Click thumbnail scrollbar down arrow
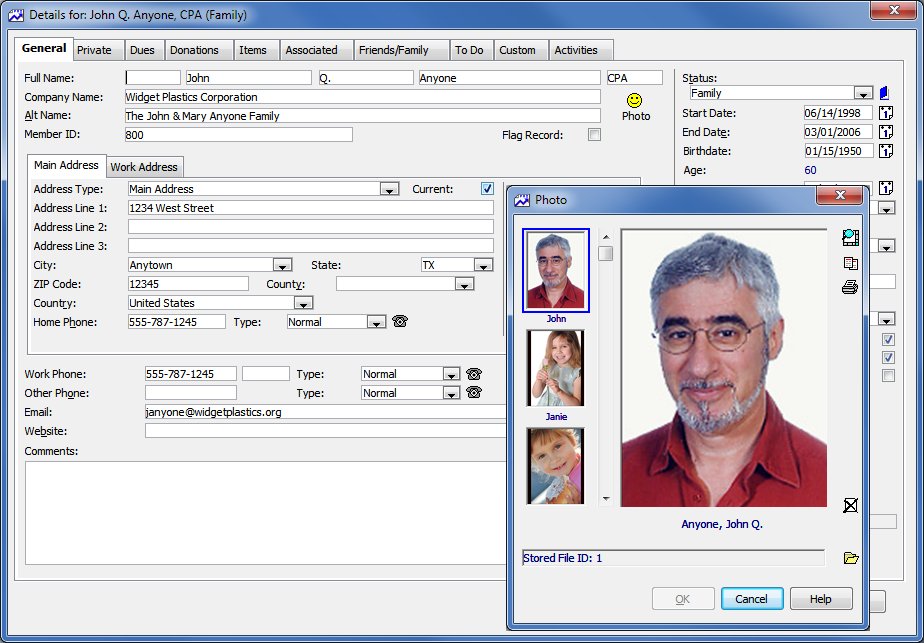The width and height of the screenshot is (924, 643). tap(606, 499)
